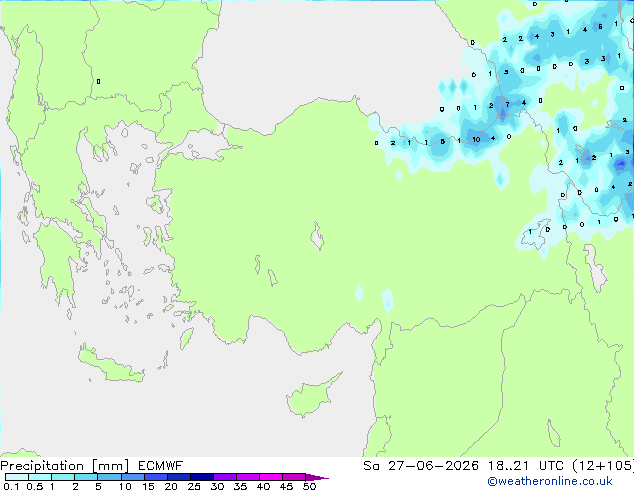
Task: Click the "15" legend scale label
Action: tap(148, 486)
